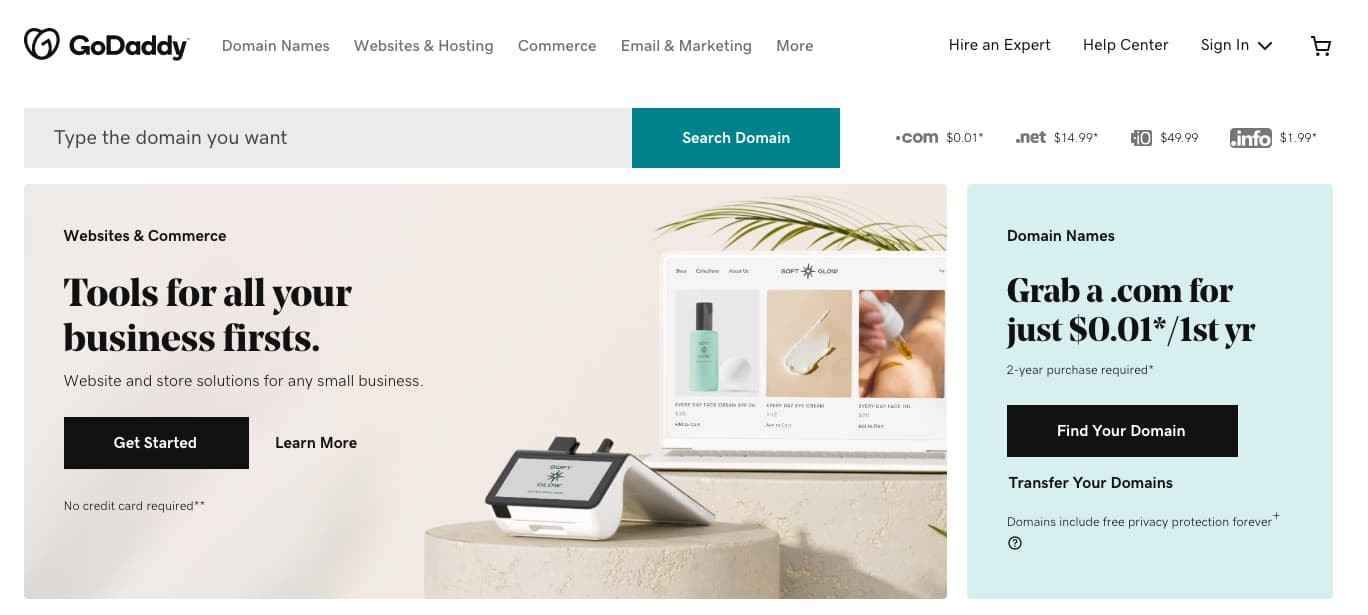Expand the Email & Marketing menu

tap(686, 46)
